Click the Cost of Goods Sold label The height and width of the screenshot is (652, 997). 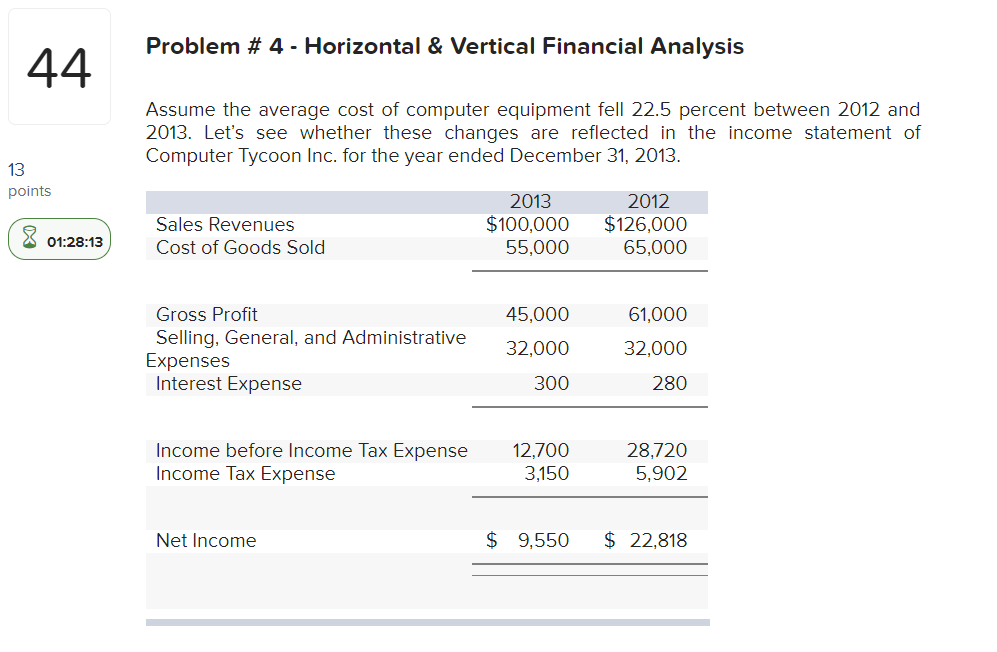click(x=239, y=247)
